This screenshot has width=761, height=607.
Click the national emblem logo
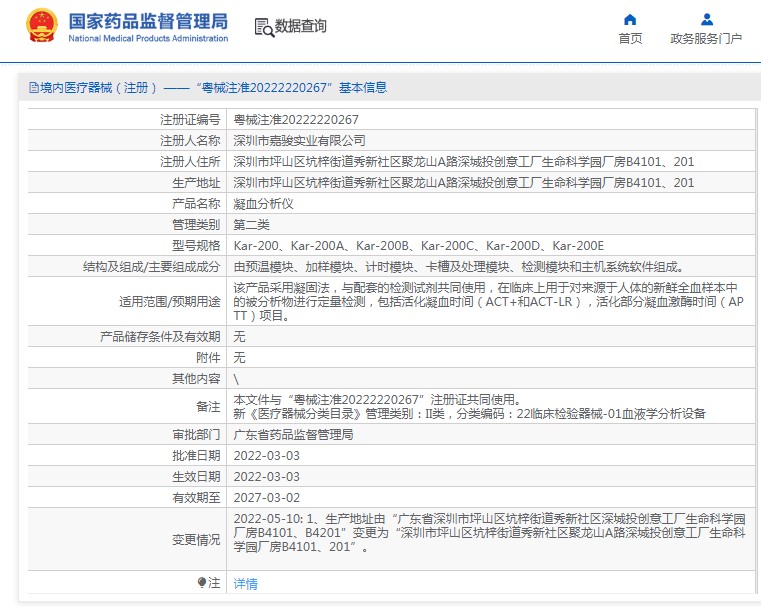pyautogui.click(x=41, y=26)
